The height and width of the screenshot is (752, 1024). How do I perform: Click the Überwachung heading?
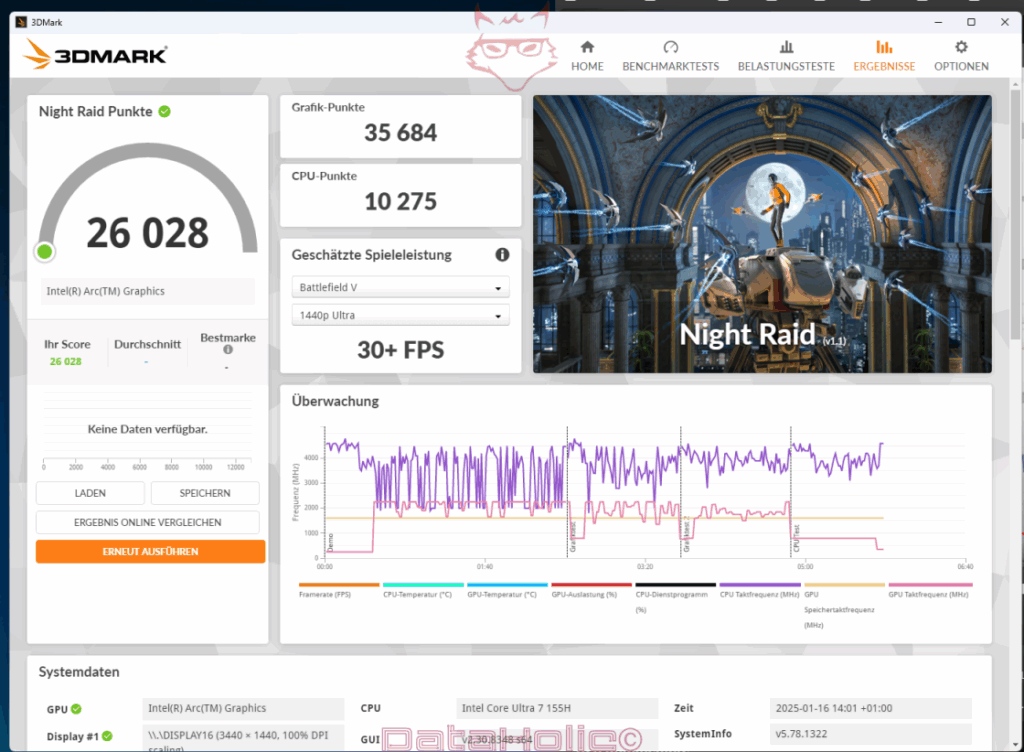[335, 401]
